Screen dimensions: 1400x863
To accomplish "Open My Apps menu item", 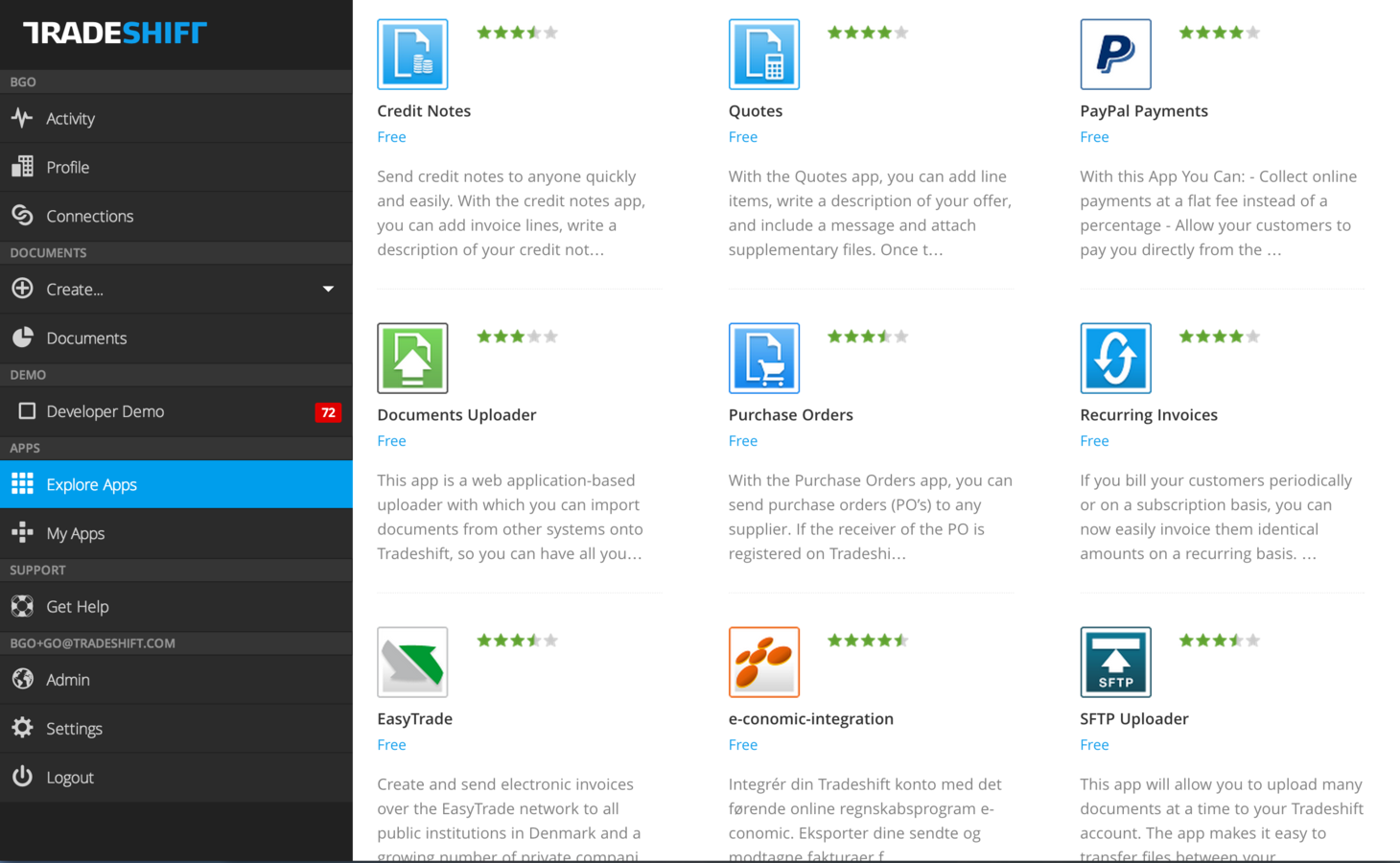I will [x=176, y=533].
